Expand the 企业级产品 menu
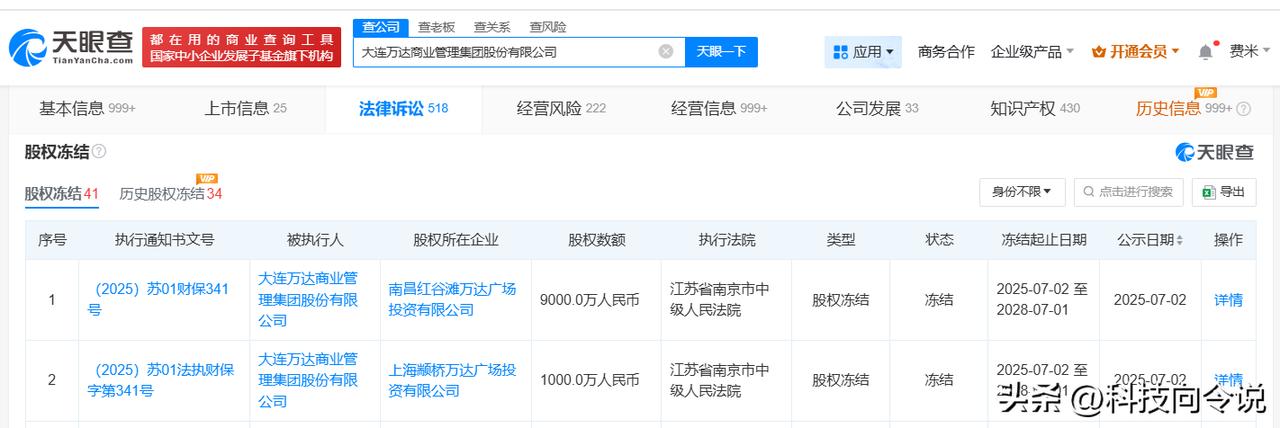1280x428 pixels. 1032,52
